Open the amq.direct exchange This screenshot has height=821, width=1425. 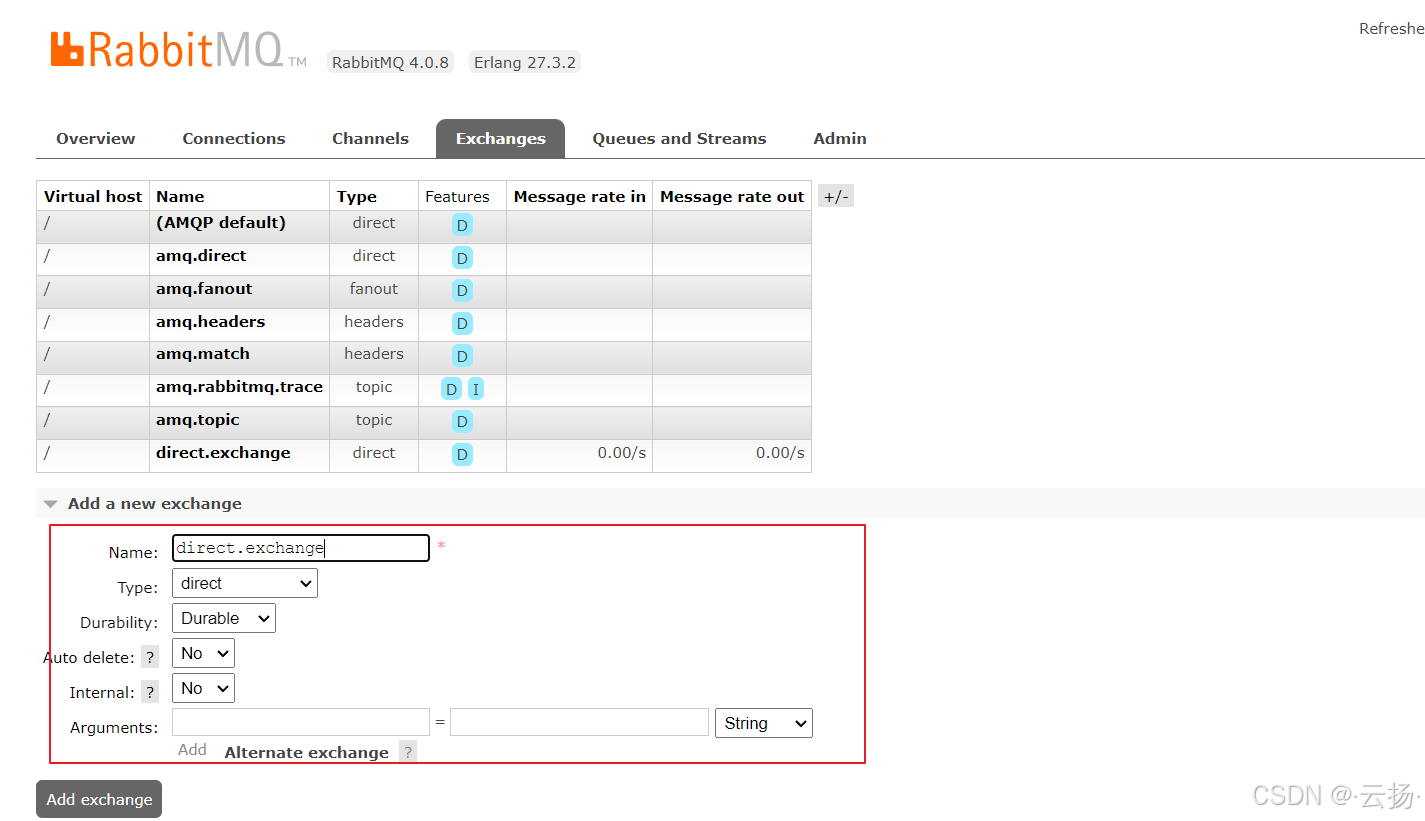pyautogui.click(x=201, y=256)
